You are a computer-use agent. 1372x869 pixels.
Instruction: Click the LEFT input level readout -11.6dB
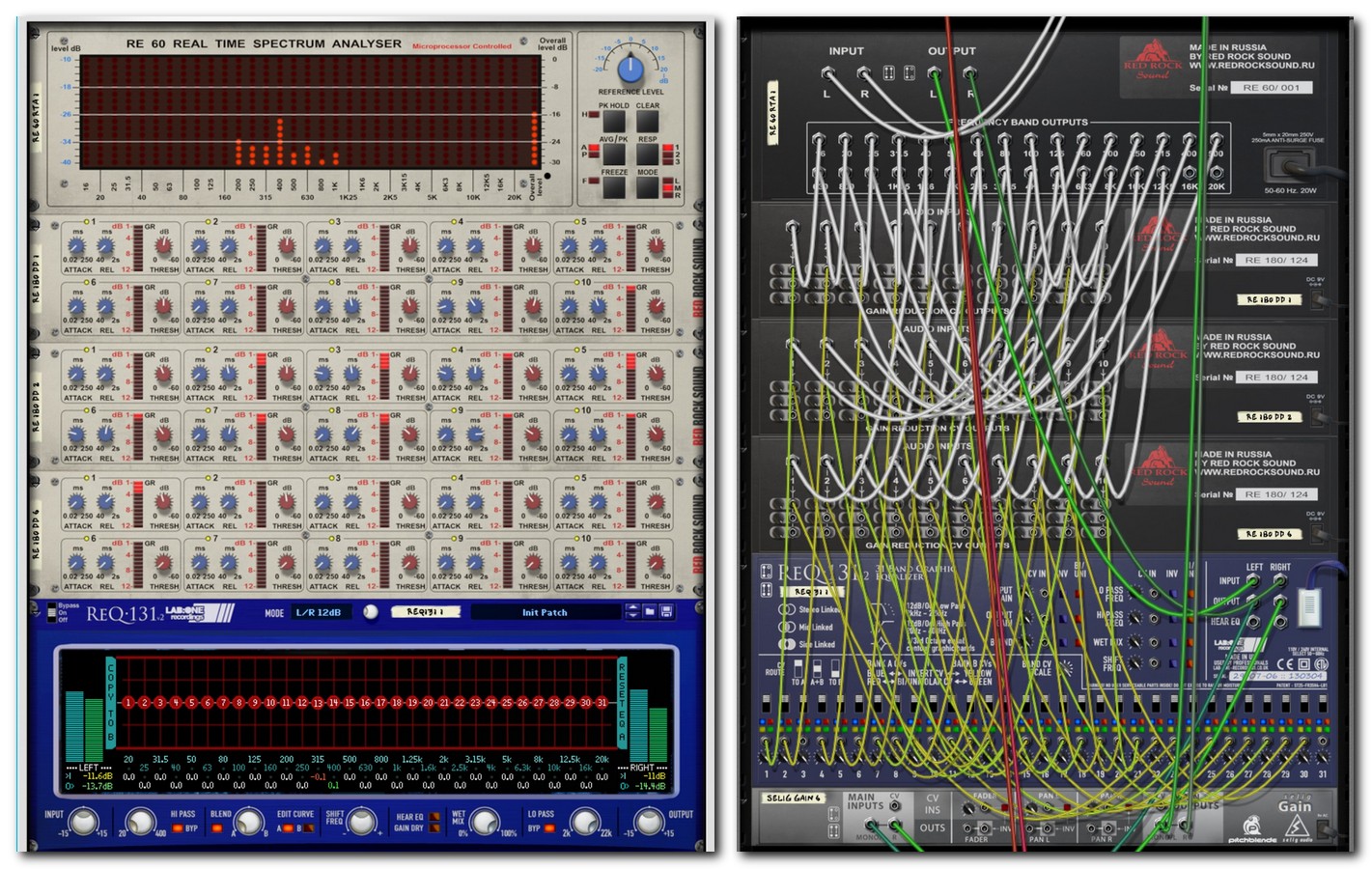click(97, 776)
